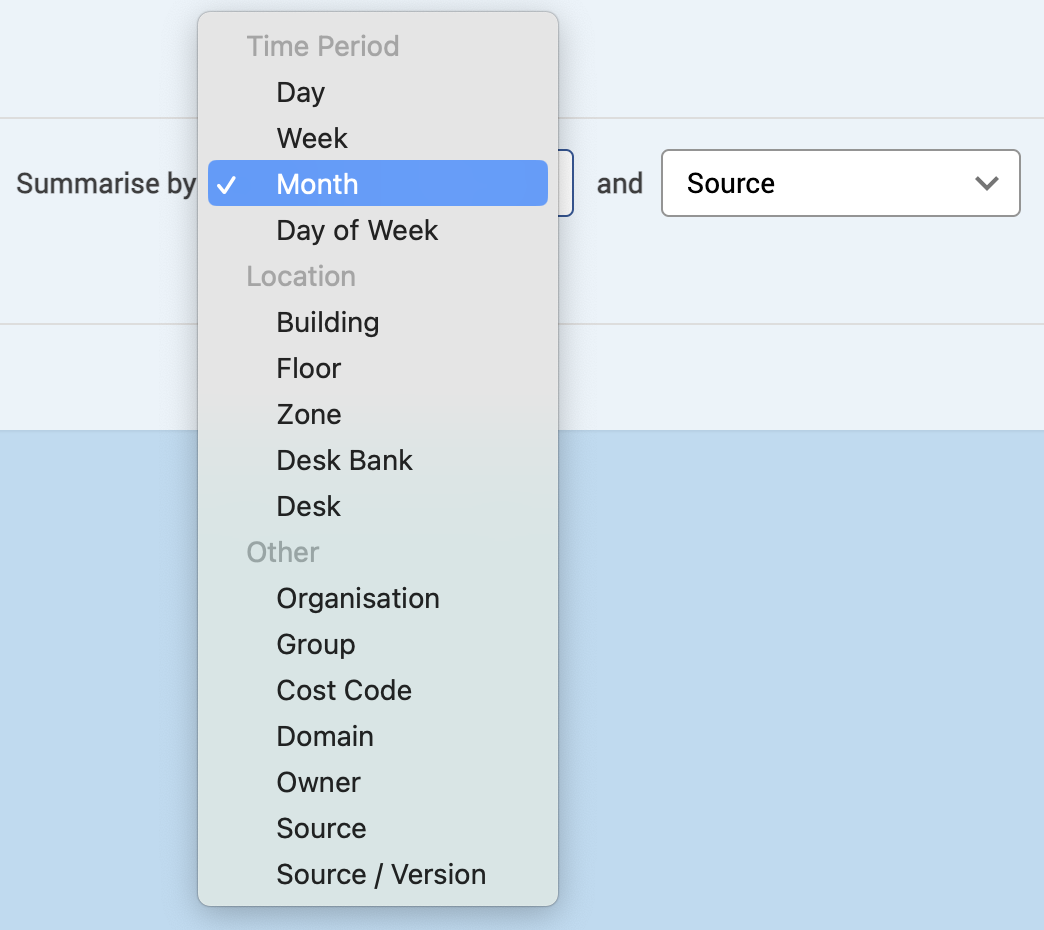This screenshot has width=1044, height=930.
Task: Choose Desk from the dropdown list
Action: [x=309, y=506]
